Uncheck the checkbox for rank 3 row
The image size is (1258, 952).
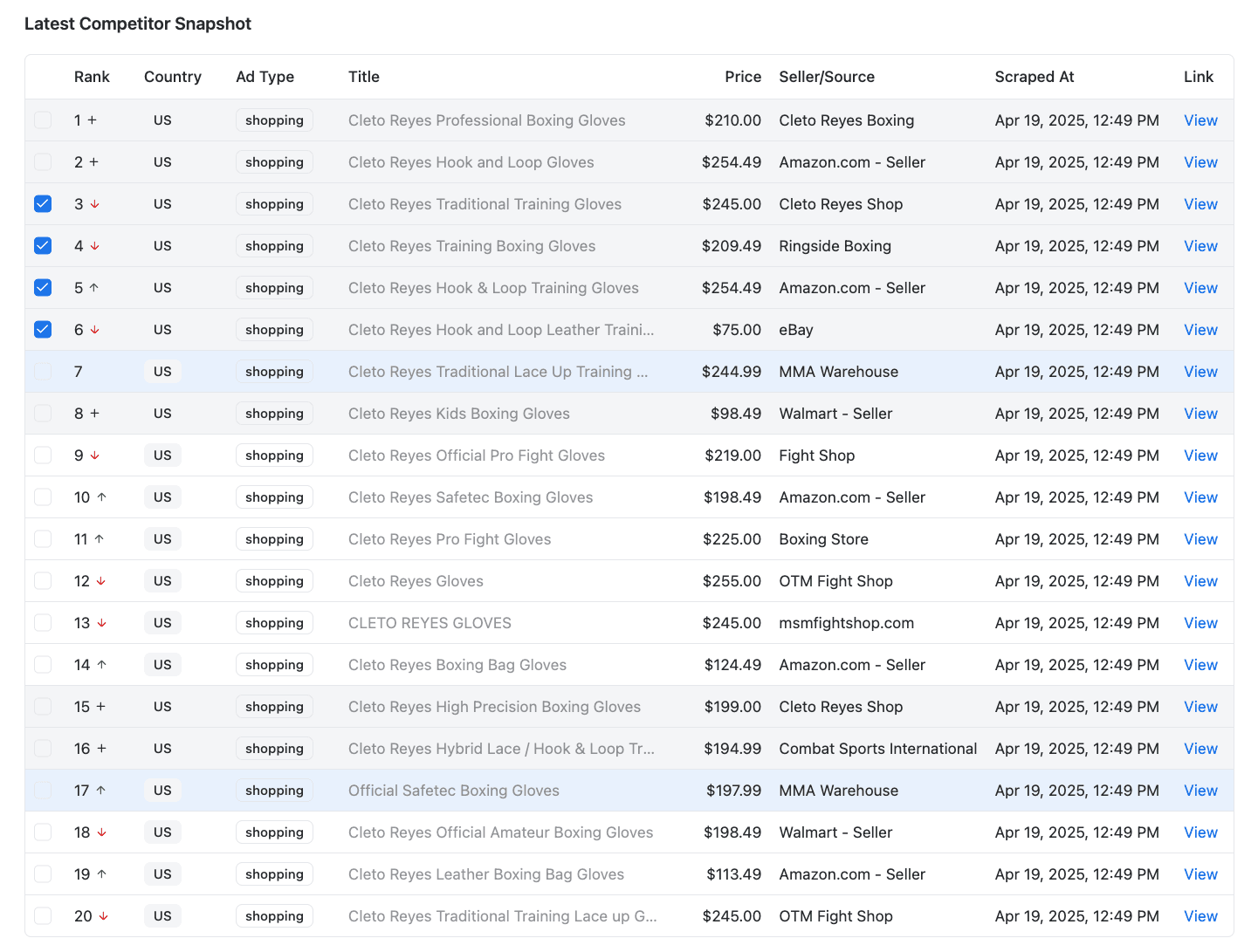tap(43, 204)
